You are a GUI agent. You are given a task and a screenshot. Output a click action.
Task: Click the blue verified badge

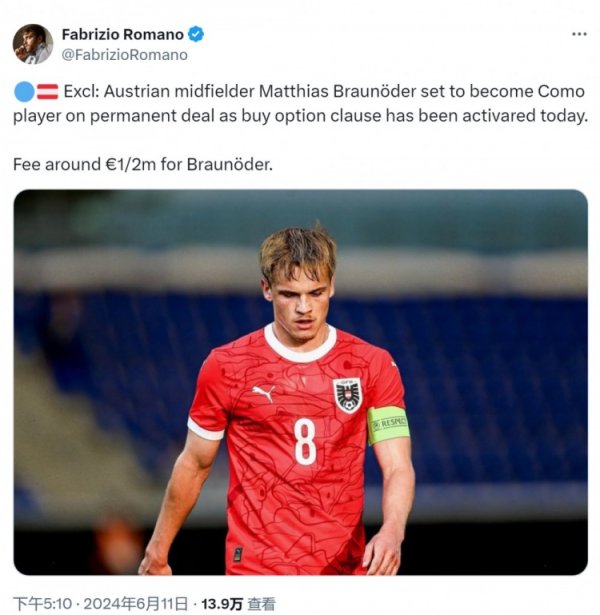click(196, 35)
